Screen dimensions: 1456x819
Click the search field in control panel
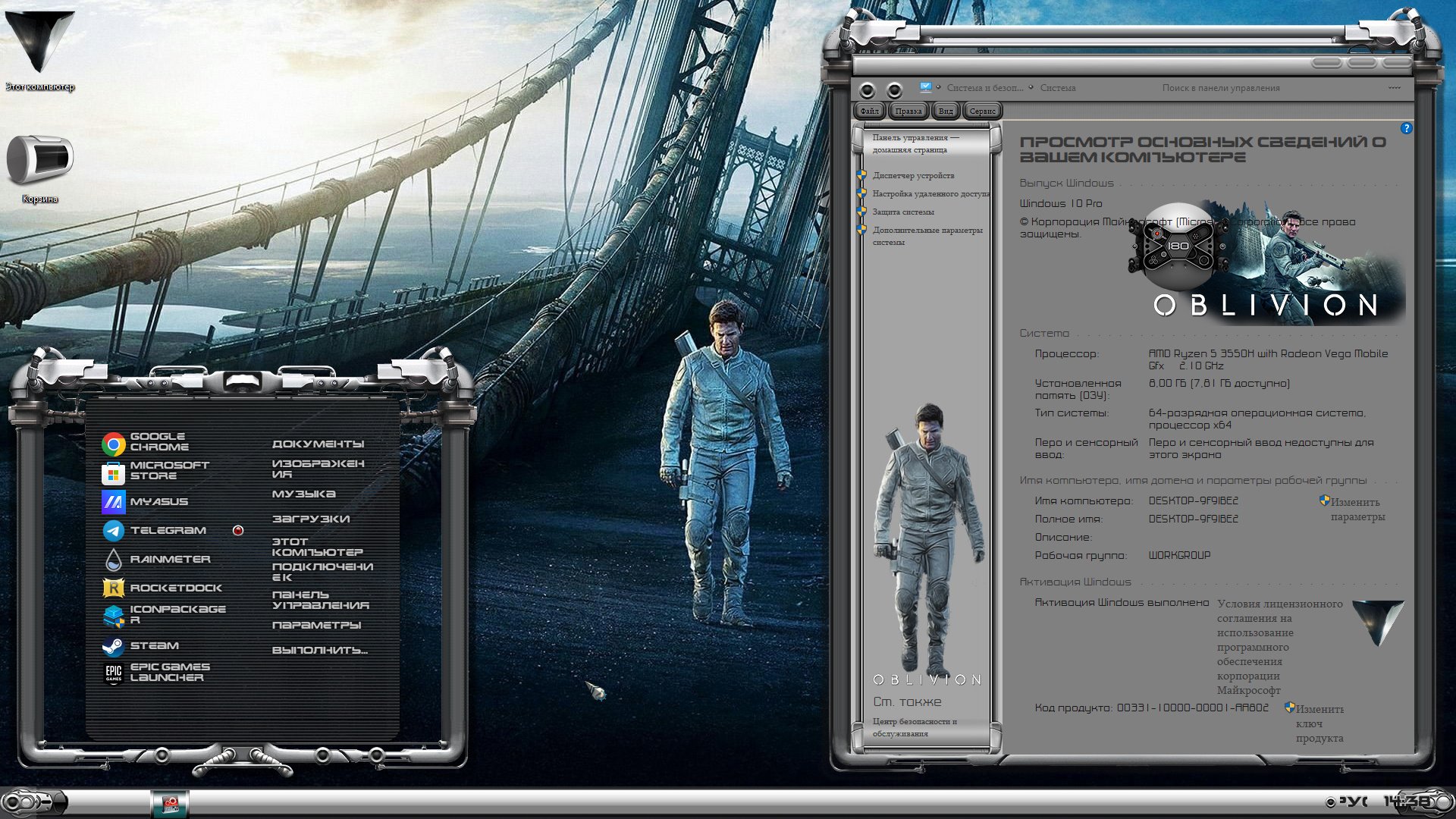[x=1221, y=88]
